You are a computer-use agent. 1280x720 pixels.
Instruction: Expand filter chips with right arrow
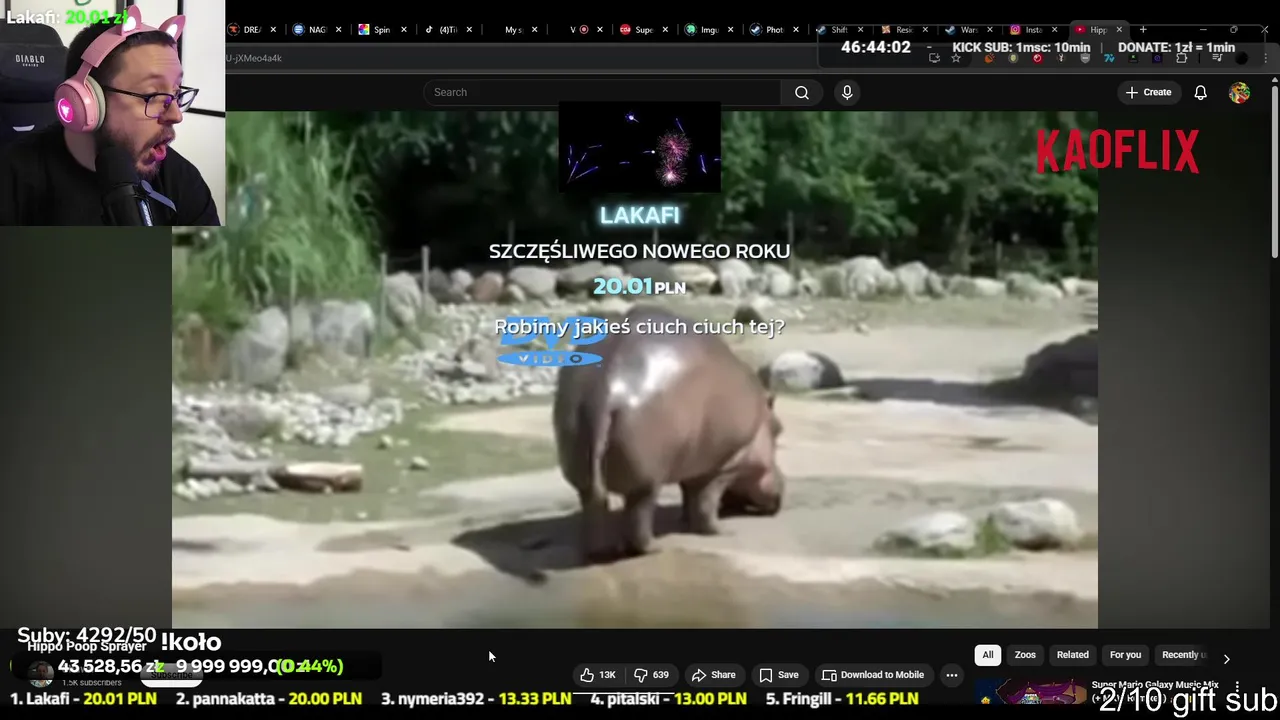[x=1226, y=659]
